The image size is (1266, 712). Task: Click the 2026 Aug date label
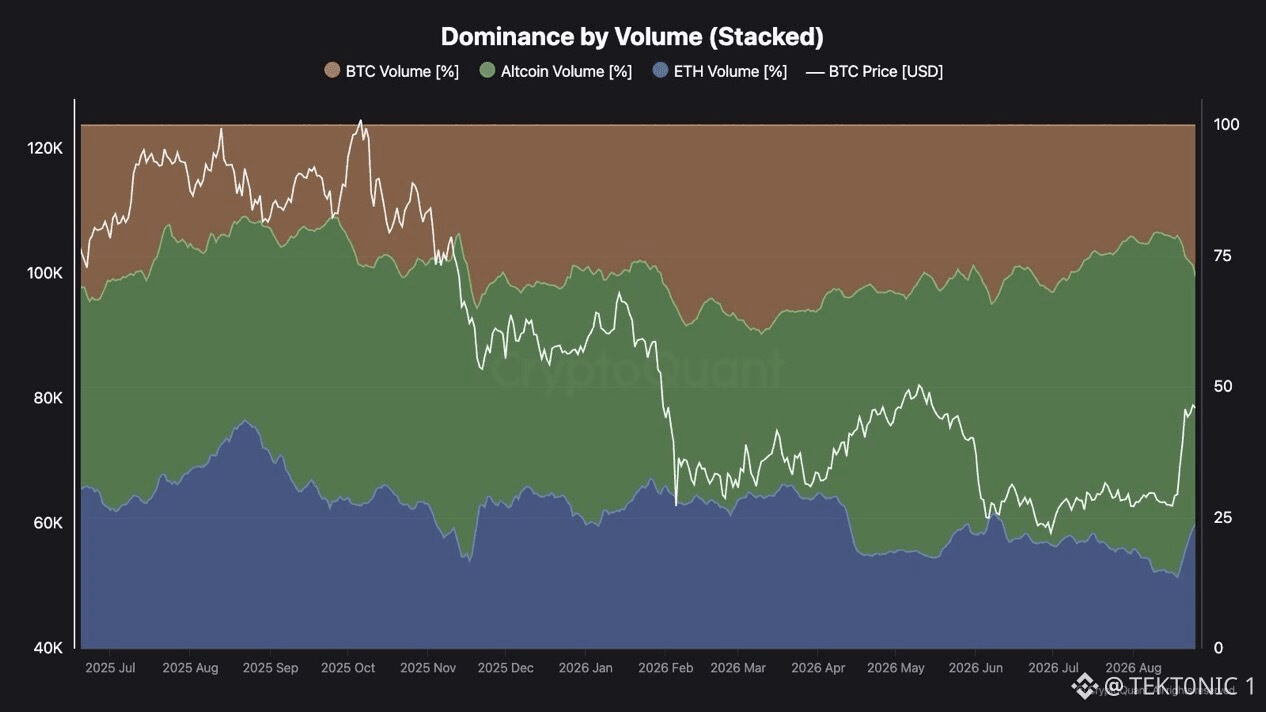click(x=1133, y=667)
